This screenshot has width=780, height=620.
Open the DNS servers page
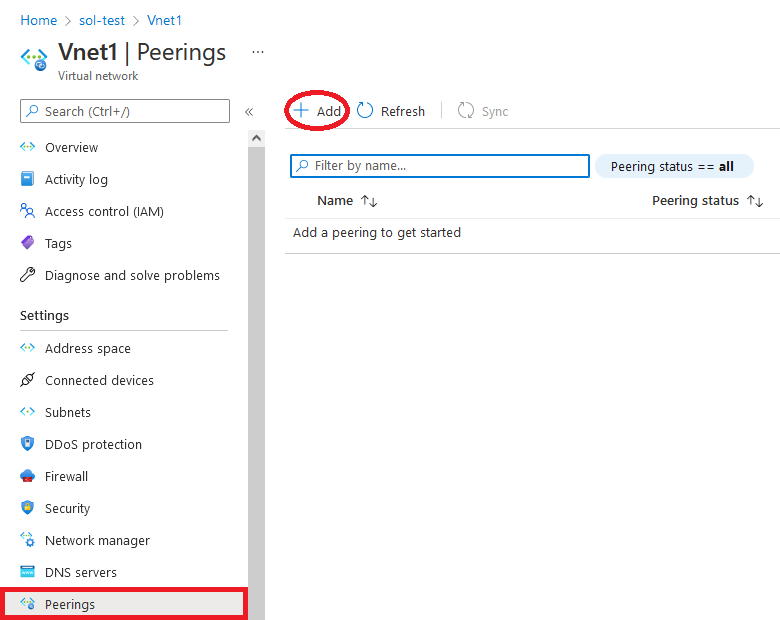point(81,572)
